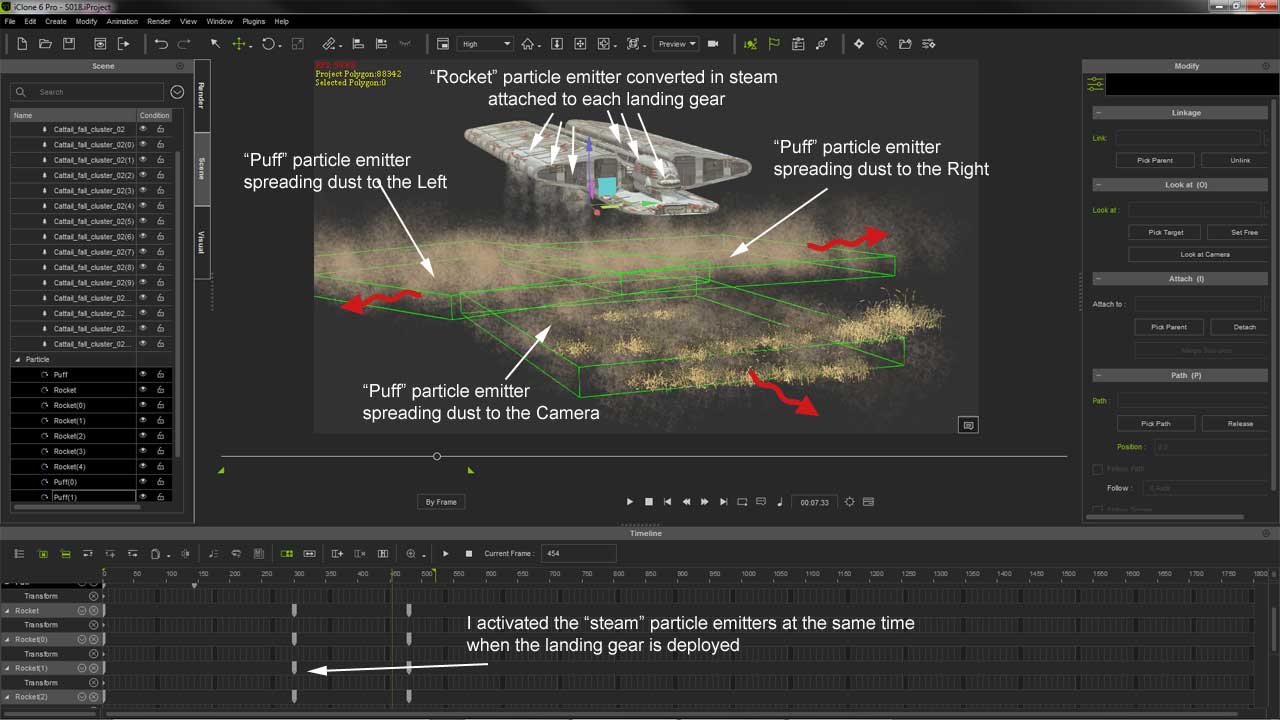This screenshot has width=1280, height=720.
Task: Switch to the Render side tab
Action: [x=201, y=96]
